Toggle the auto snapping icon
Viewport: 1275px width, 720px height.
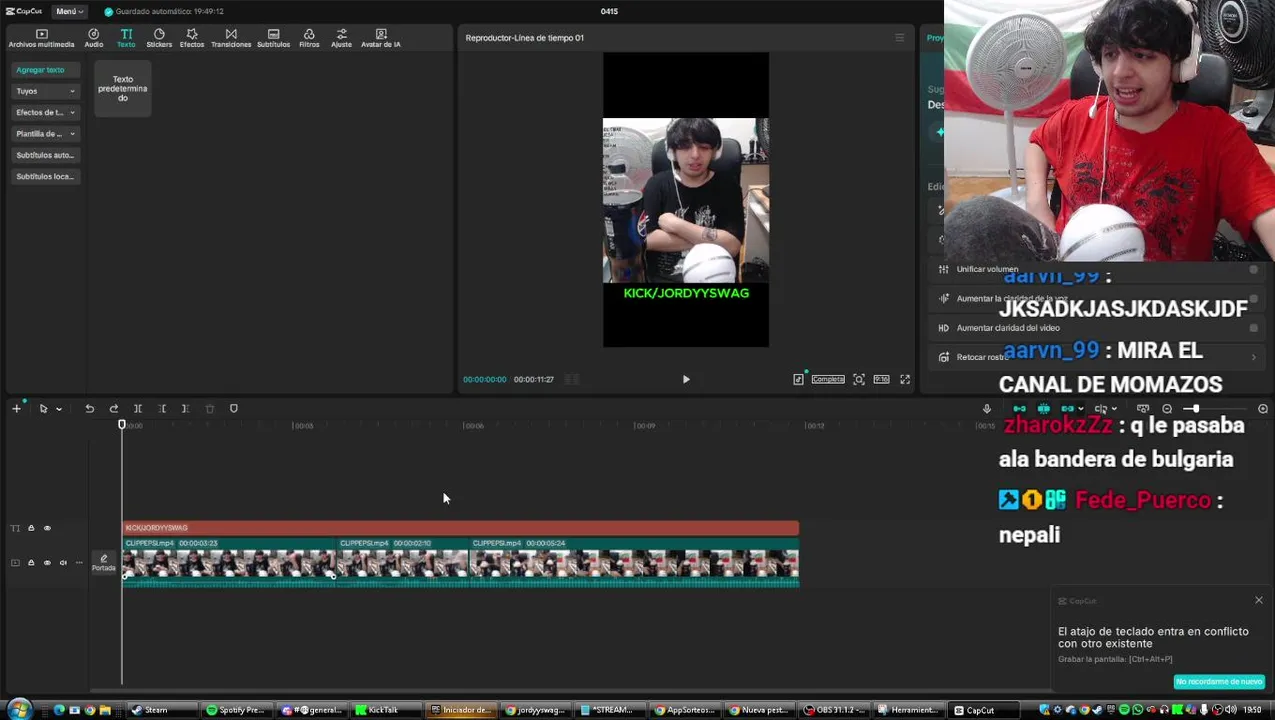click(1043, 409)
